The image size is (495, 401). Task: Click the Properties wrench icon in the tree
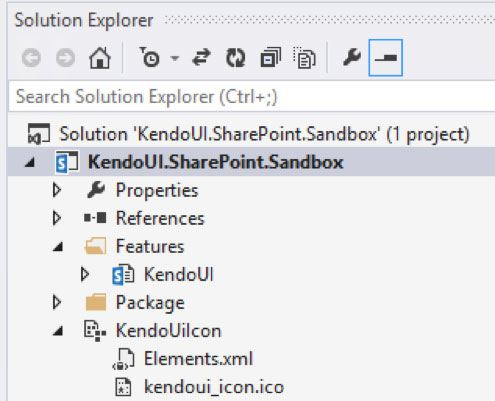(96, 190)
